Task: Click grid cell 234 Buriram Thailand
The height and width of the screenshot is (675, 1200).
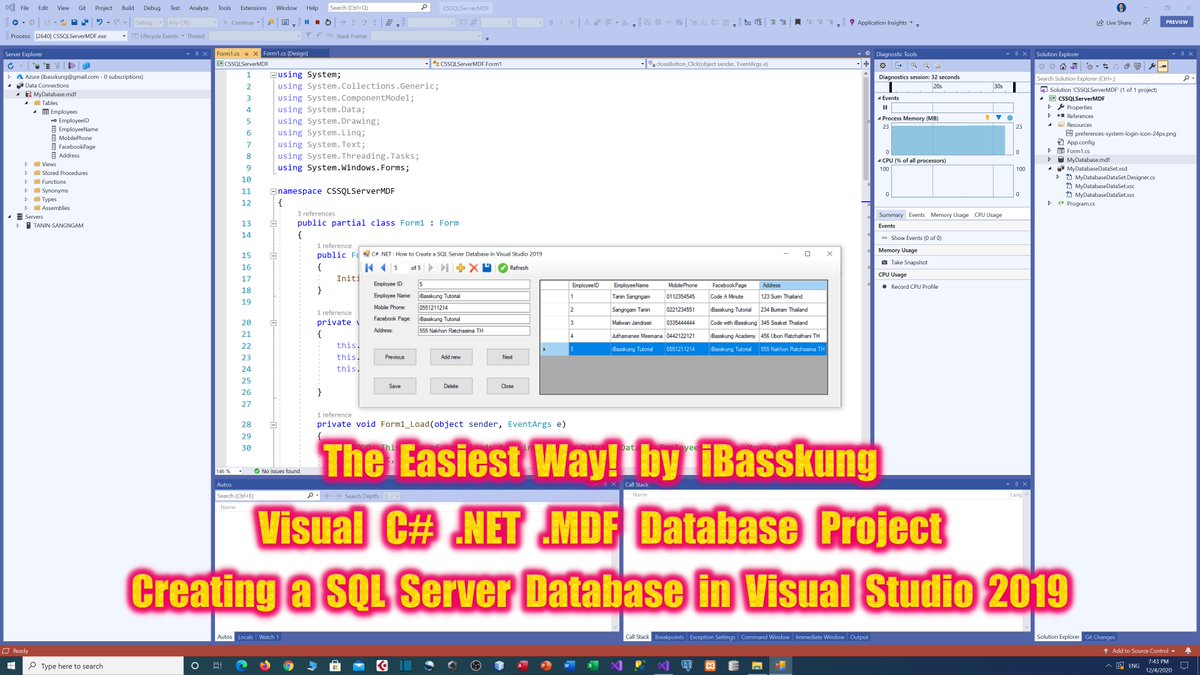Action: pos(794,310)
